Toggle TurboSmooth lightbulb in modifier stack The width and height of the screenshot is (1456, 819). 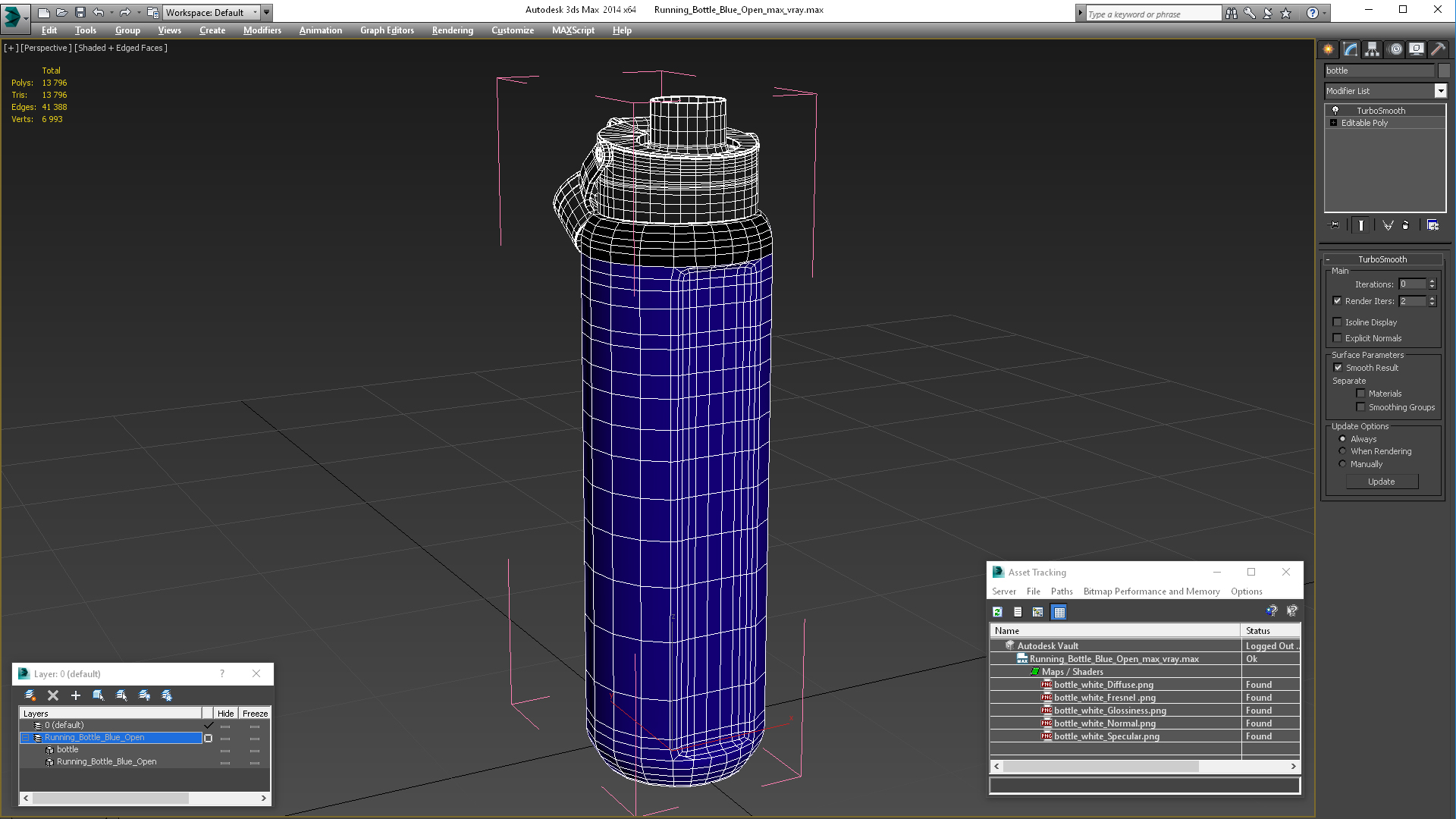click(x=1335, y=111)
